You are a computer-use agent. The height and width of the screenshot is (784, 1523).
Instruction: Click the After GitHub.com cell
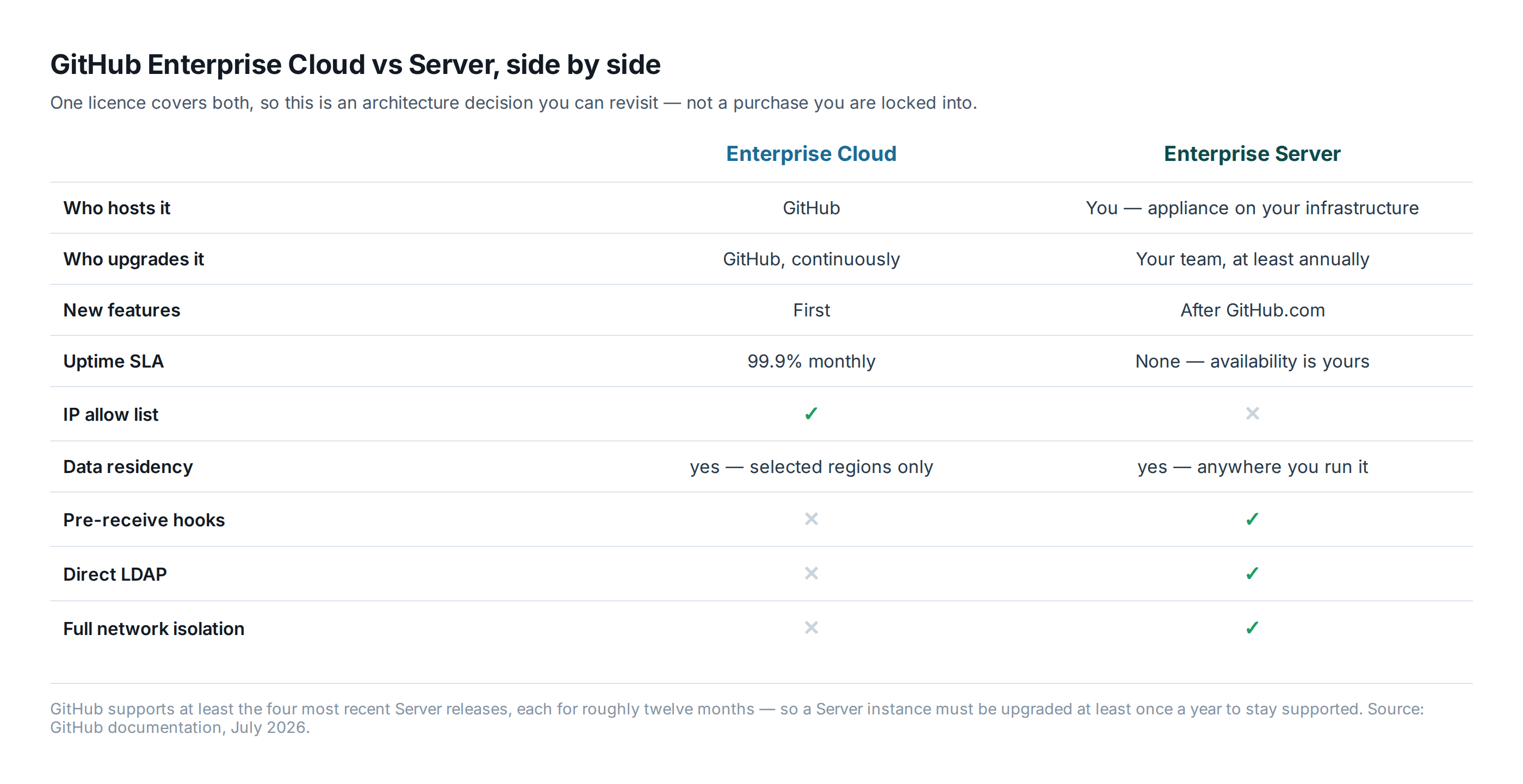1252,310
